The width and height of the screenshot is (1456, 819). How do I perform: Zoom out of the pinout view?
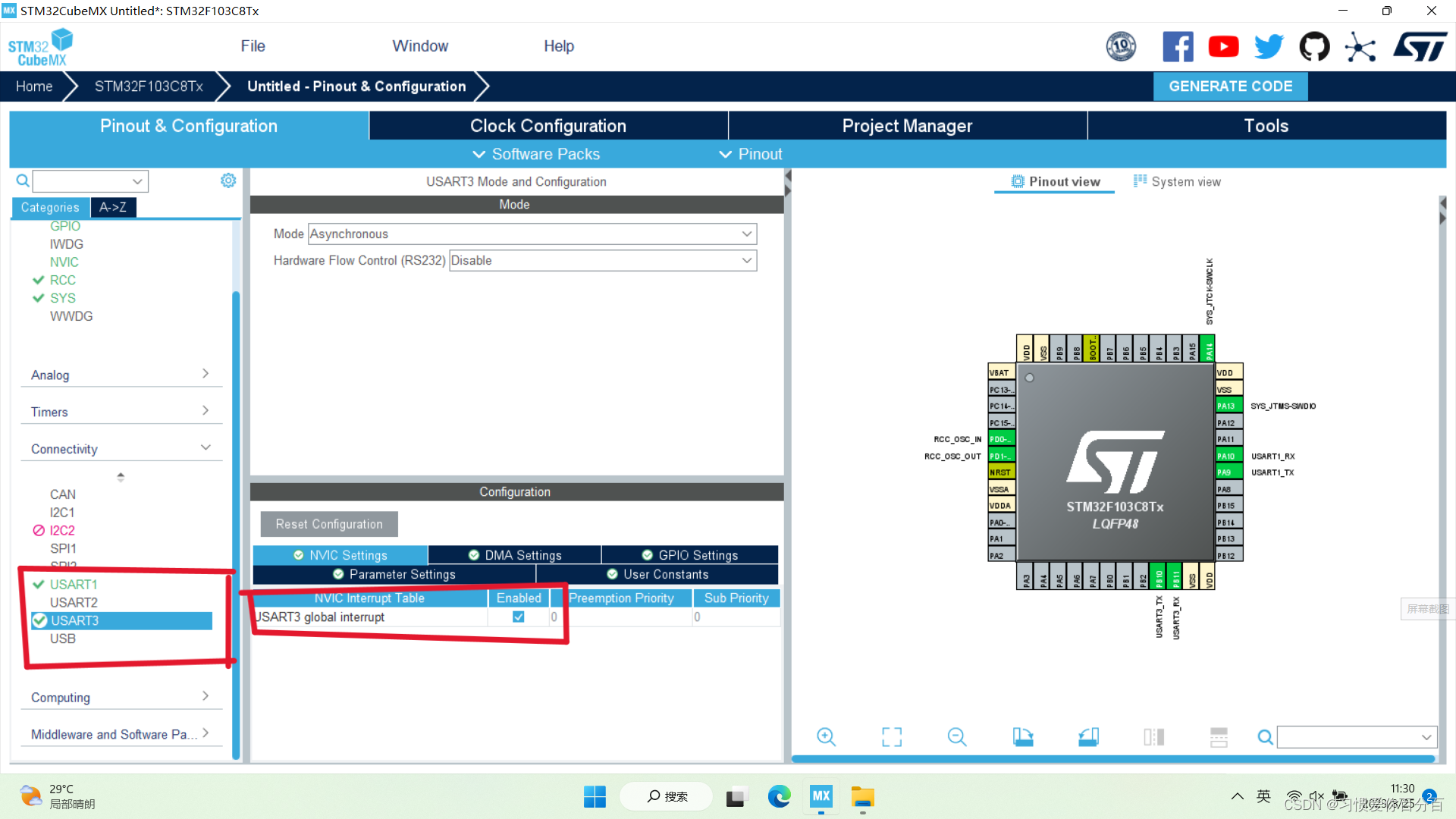956,736
